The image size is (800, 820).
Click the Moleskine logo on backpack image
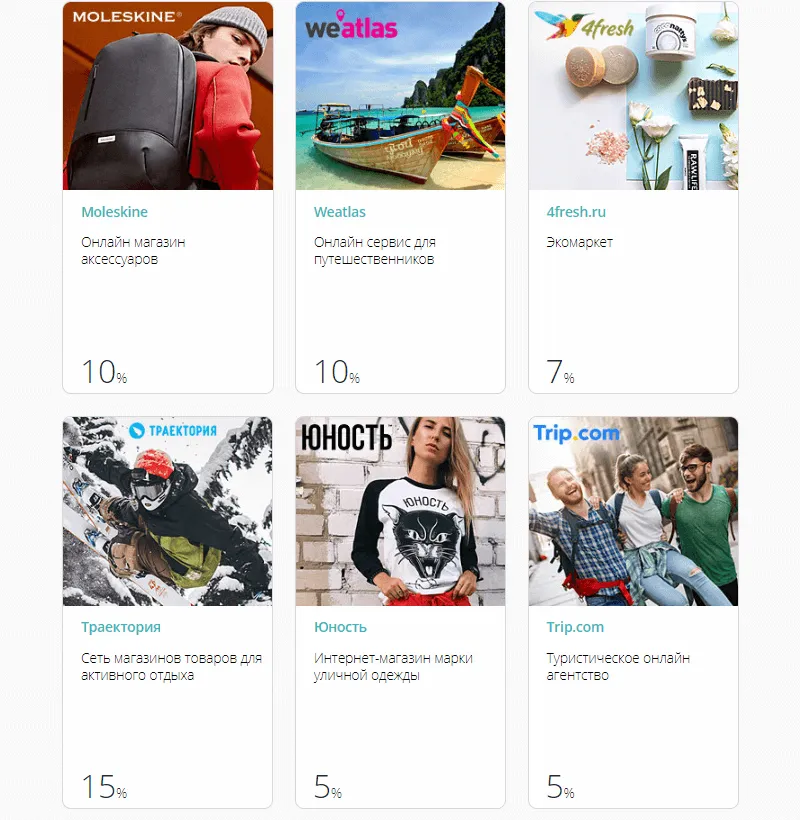tap(127, 16)
